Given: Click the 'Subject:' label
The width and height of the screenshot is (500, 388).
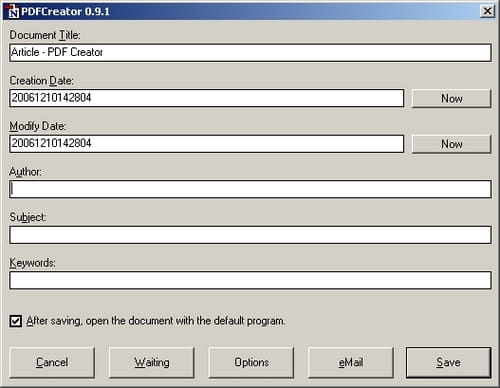Looking at the screenshot, I should pyautogui.click(x=28, y=217).
